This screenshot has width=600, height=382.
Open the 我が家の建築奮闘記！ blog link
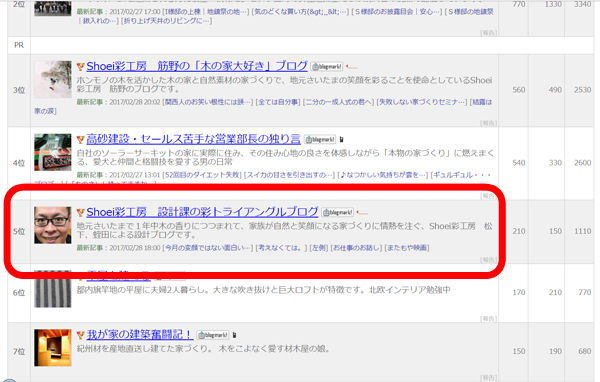tap(139, 335)
